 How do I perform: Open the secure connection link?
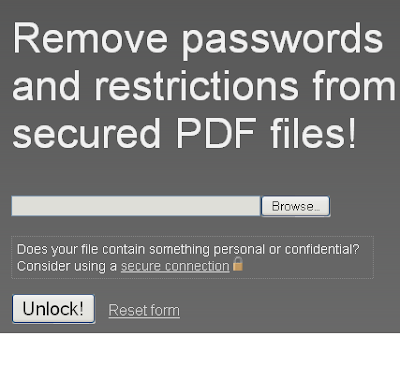point(175,266)
